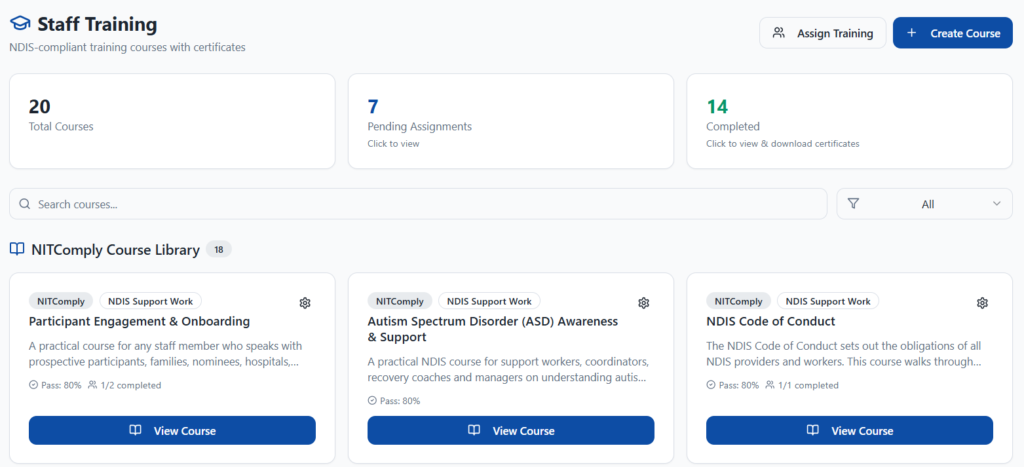The image size is (1024, 467).
Task: Click the funnel filter icon
Action: [853, 204]
